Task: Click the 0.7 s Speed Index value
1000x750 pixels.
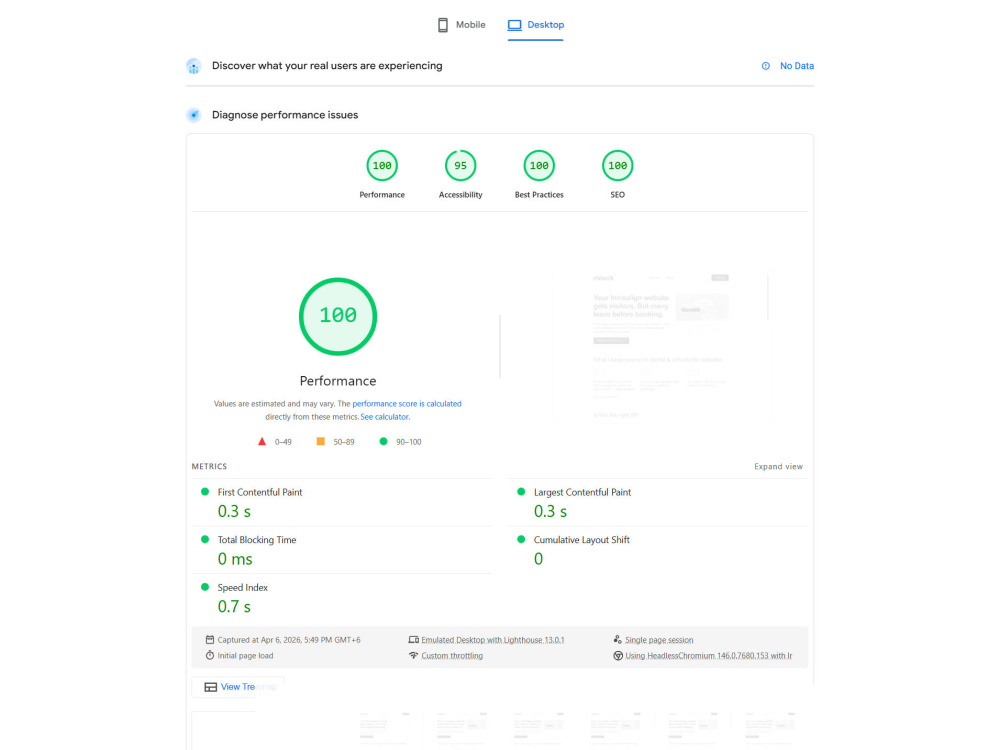Action: click(234, 607)
